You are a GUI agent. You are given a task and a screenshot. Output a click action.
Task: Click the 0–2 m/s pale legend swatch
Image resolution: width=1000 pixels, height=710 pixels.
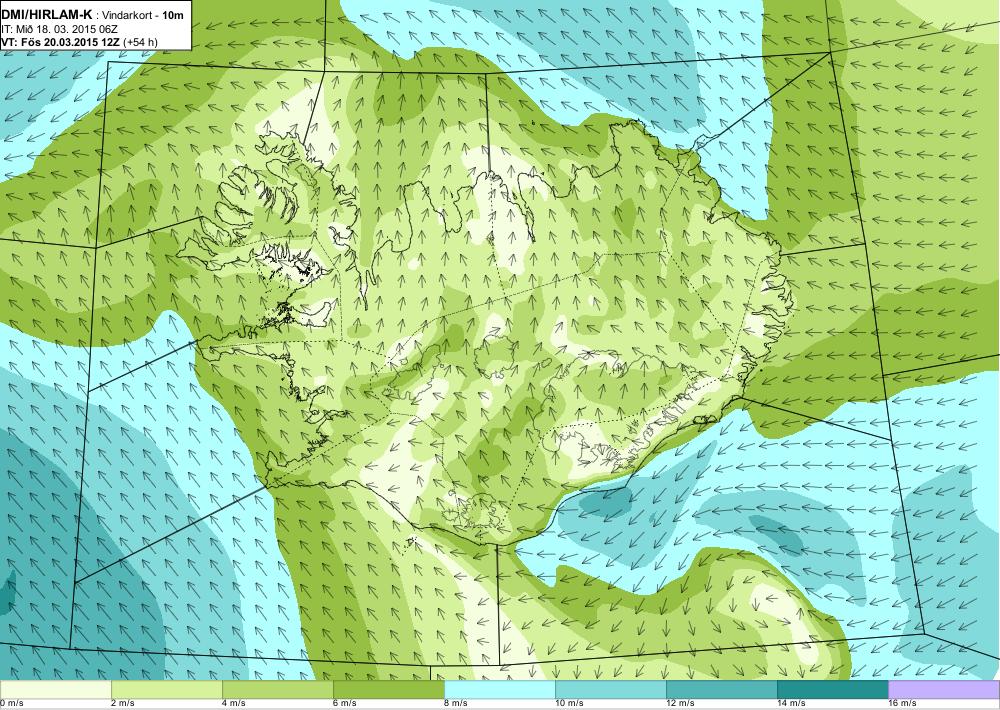tap(55, 690)
